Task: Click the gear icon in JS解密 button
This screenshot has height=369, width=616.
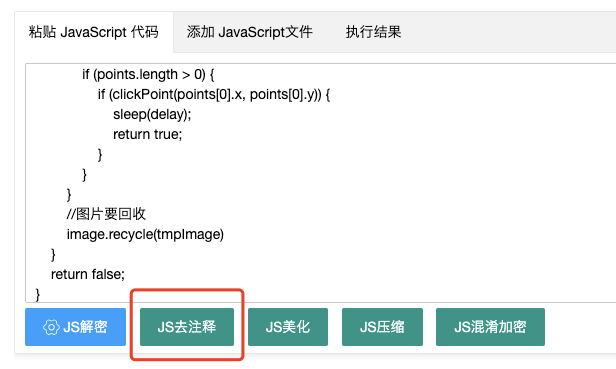Action: [51, 327]
